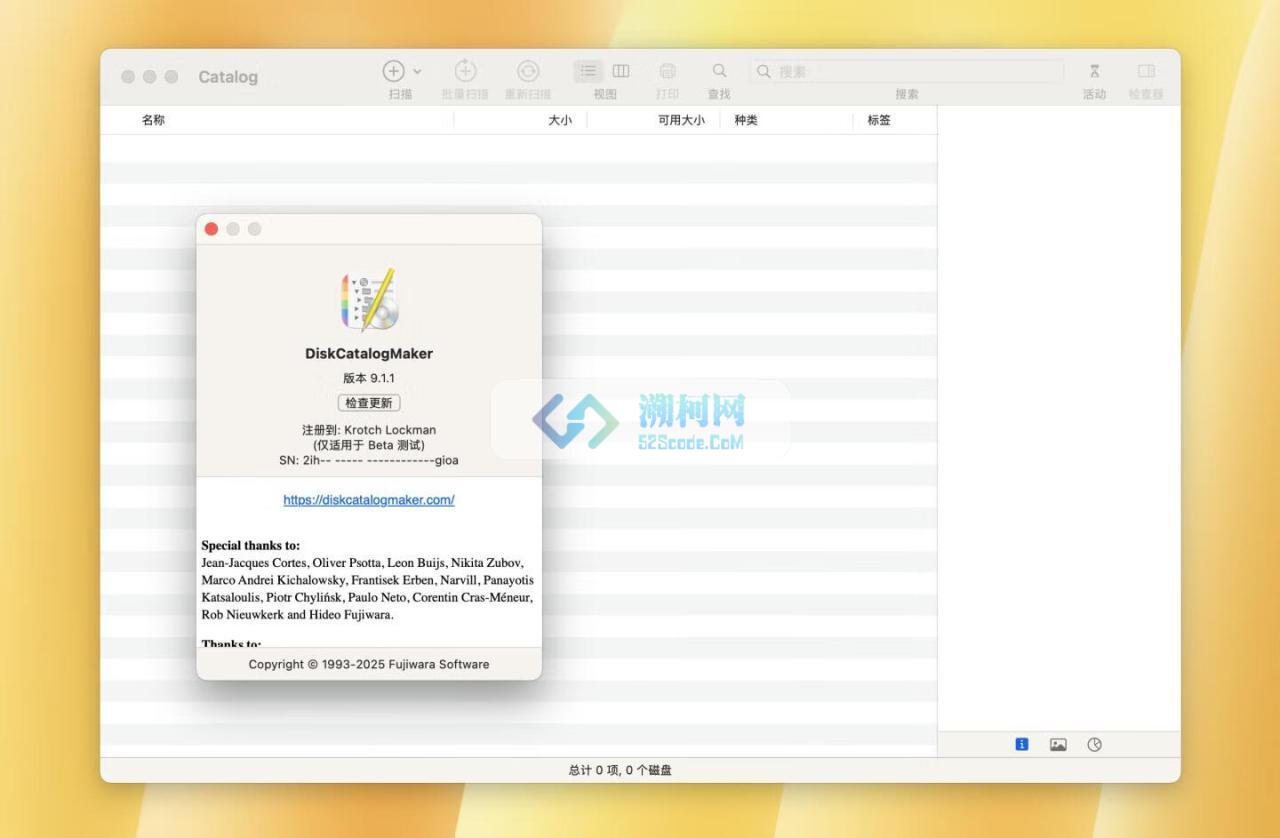
Task: Sort by Size (大小) column header
Action: point(560,120)
